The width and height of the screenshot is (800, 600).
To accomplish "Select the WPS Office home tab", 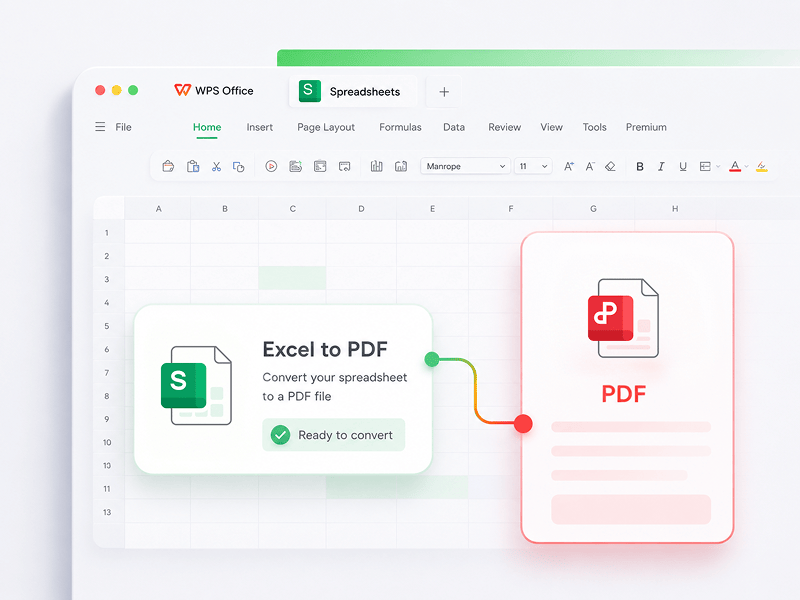I will pyautogui.click(x=214, y=91).
